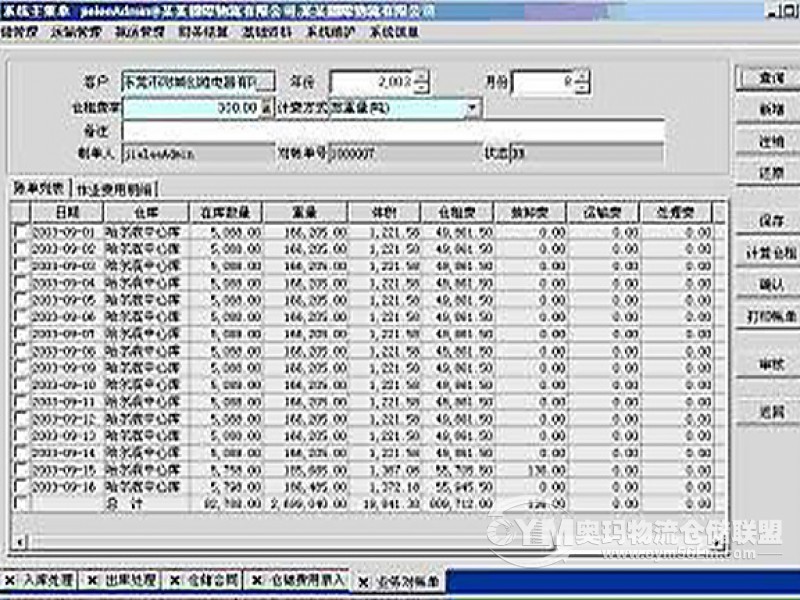The height and width of the screenshot is (600, 800).
Task: Open the 系统维护 menu
Action: coord(330,32)
